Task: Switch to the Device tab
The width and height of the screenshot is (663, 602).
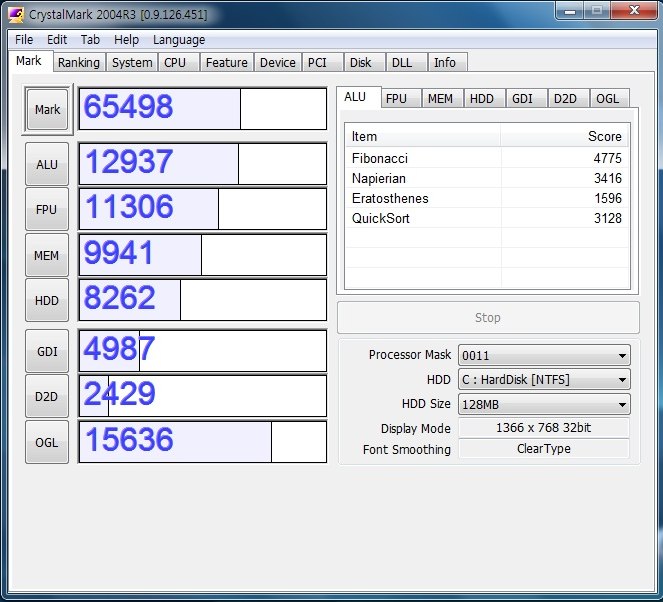Action: (x=277, y=63)
